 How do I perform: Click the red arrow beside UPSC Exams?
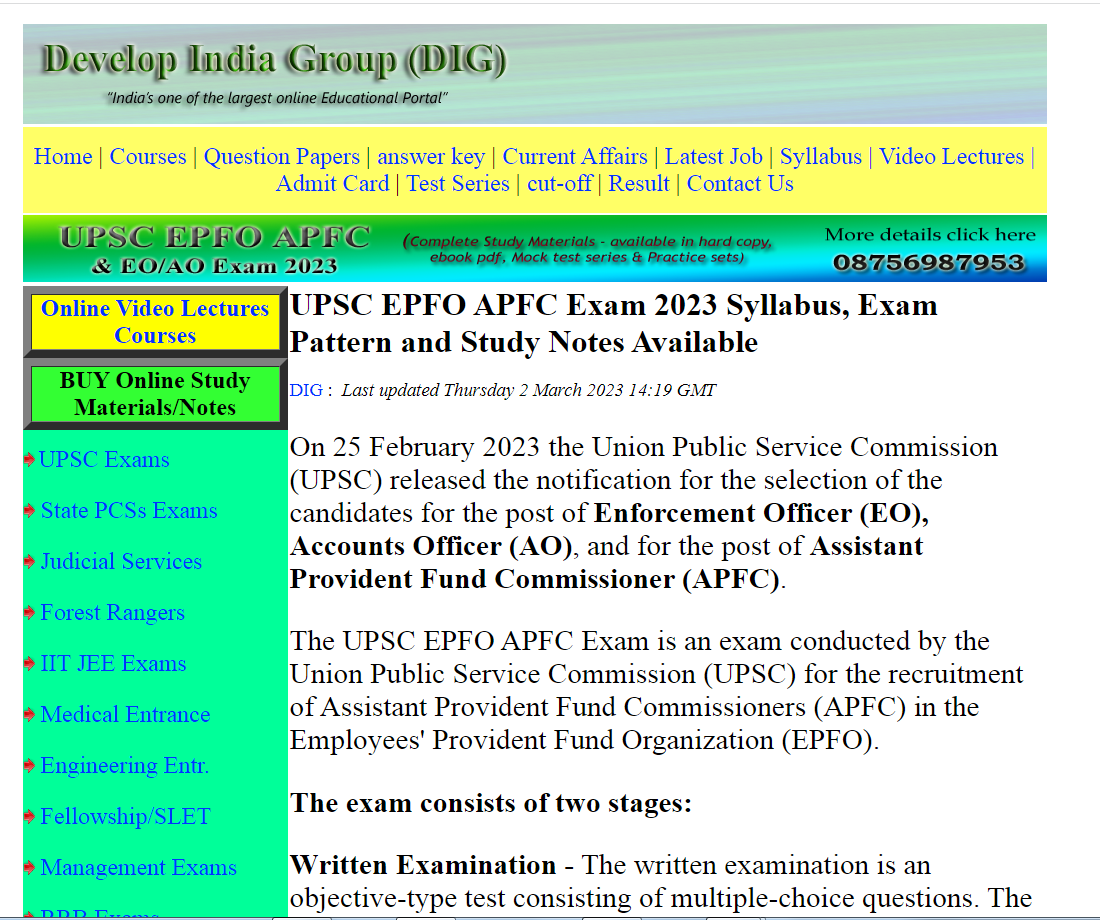pos(29,460)
